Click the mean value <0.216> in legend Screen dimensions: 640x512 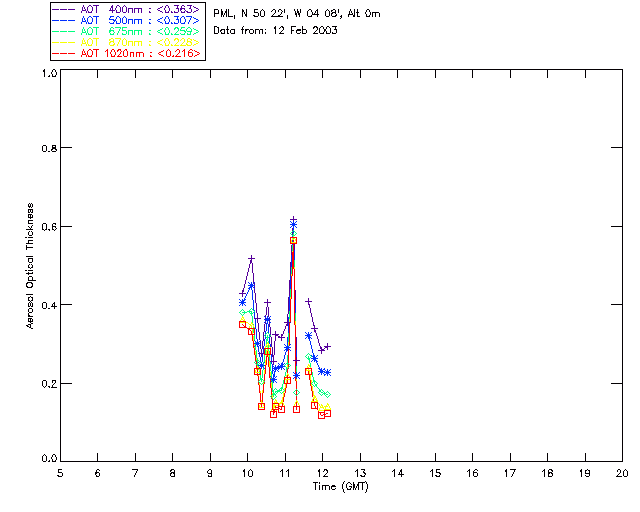tap(179, 53)
